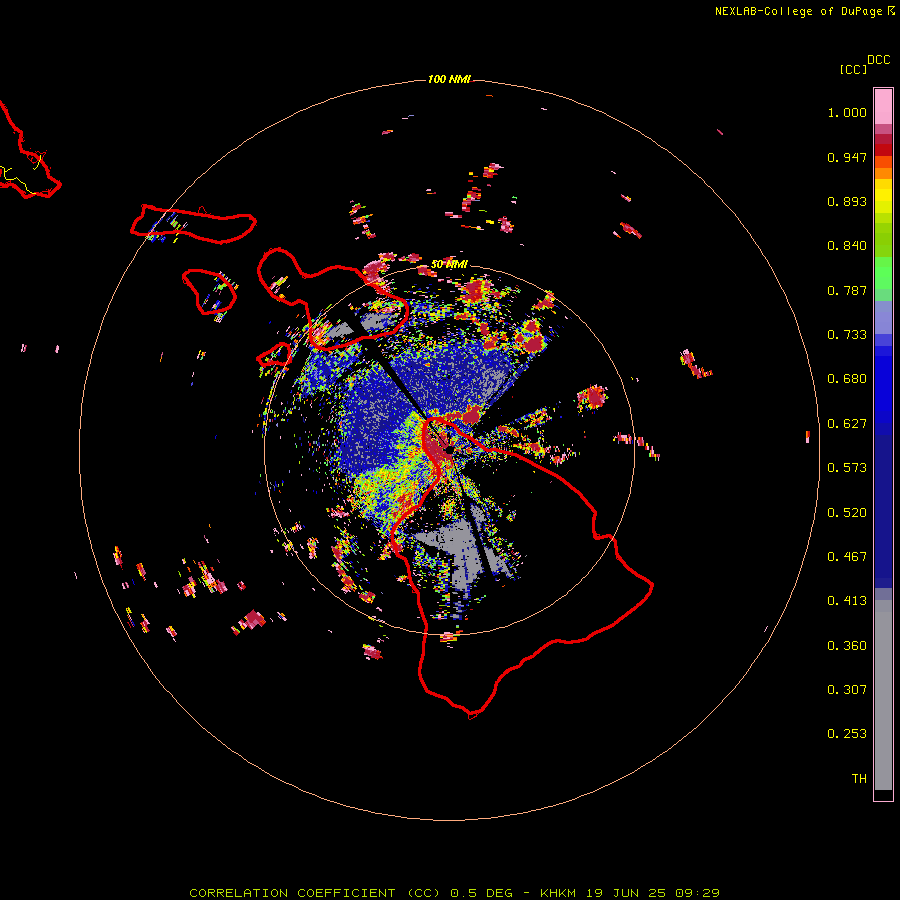Click the 0.413 colorbar value
Image resolution: width=900 pixels, height=900 pixels.
point(847,601)
